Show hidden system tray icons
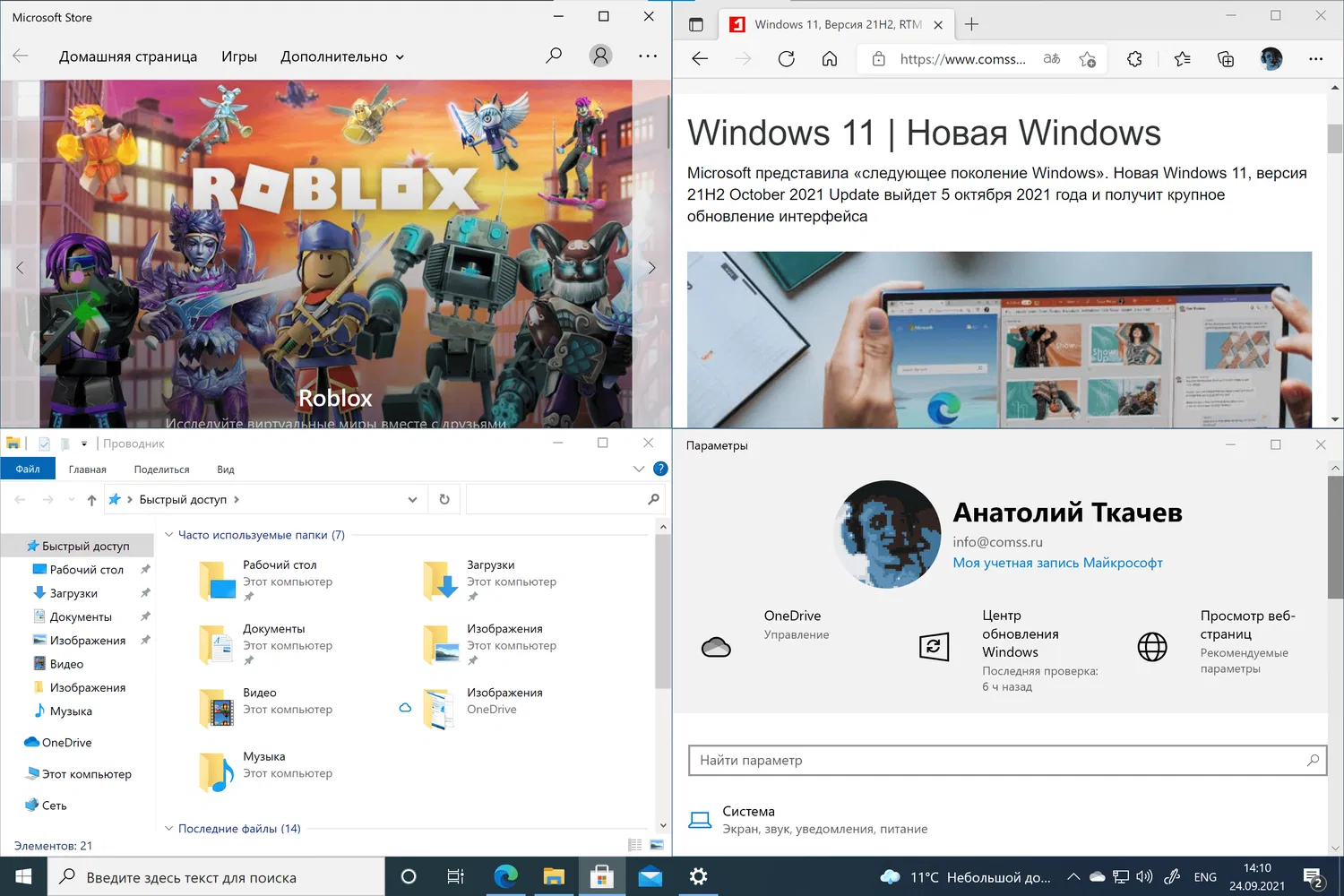 pos(1073,876)
